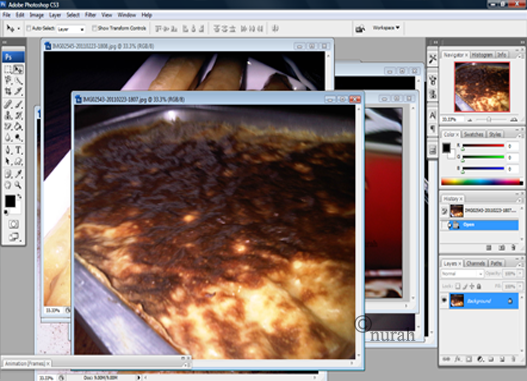Select the Open history state
This screenshot has width=527, height=381.
(x=483, y=225)
